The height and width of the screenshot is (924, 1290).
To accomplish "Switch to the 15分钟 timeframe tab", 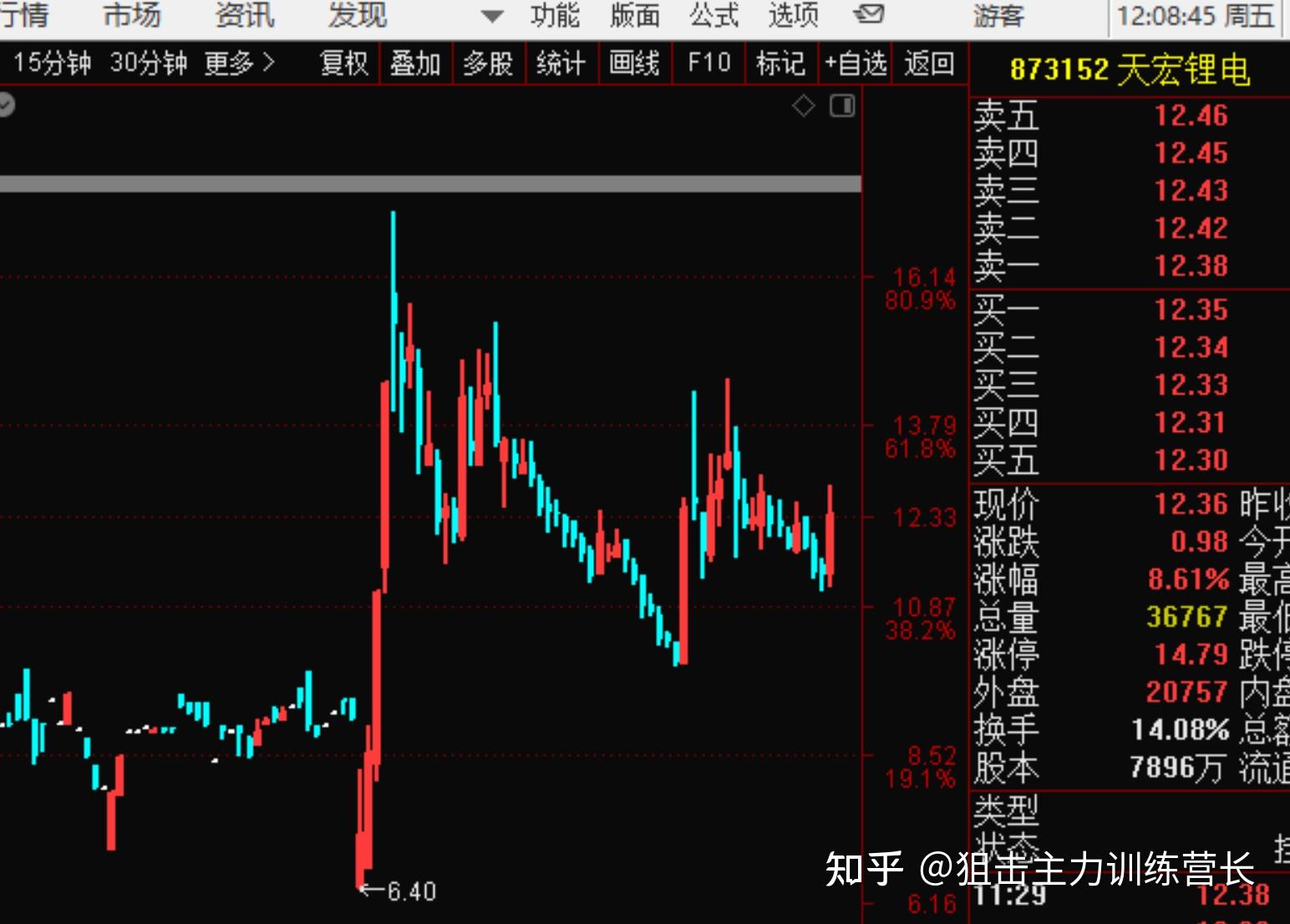I will click(53, 62).
